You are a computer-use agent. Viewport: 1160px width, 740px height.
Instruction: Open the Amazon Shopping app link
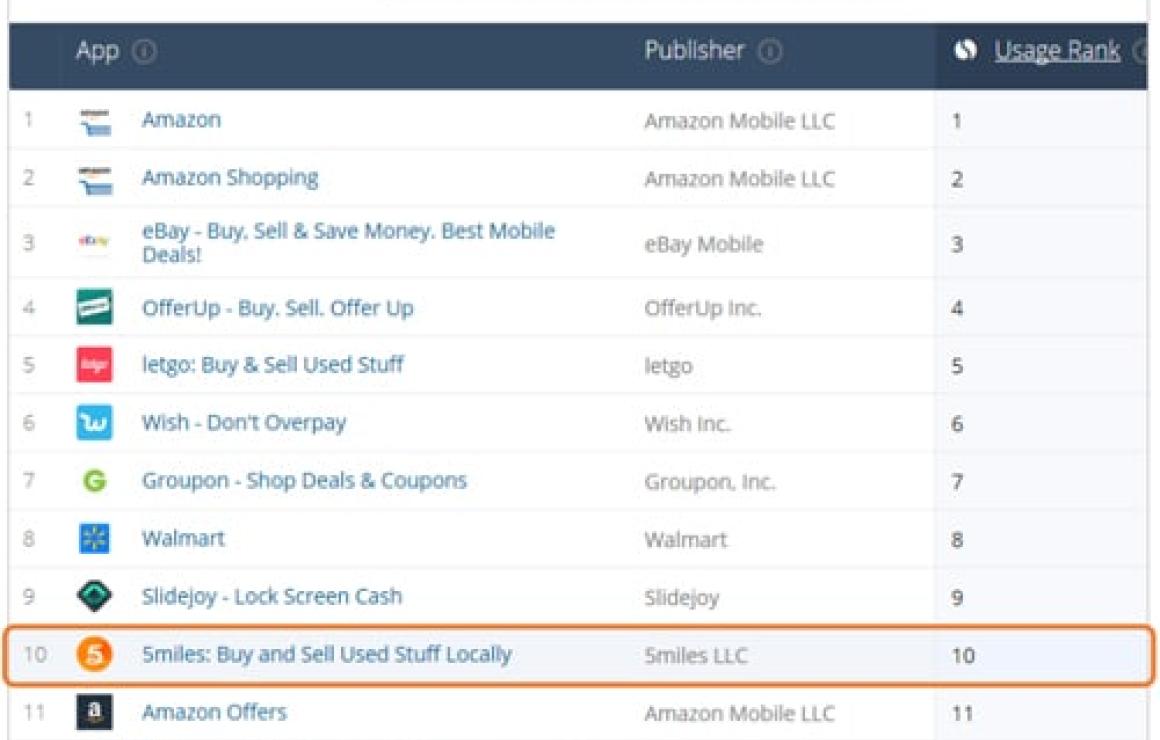coord(230,178)
